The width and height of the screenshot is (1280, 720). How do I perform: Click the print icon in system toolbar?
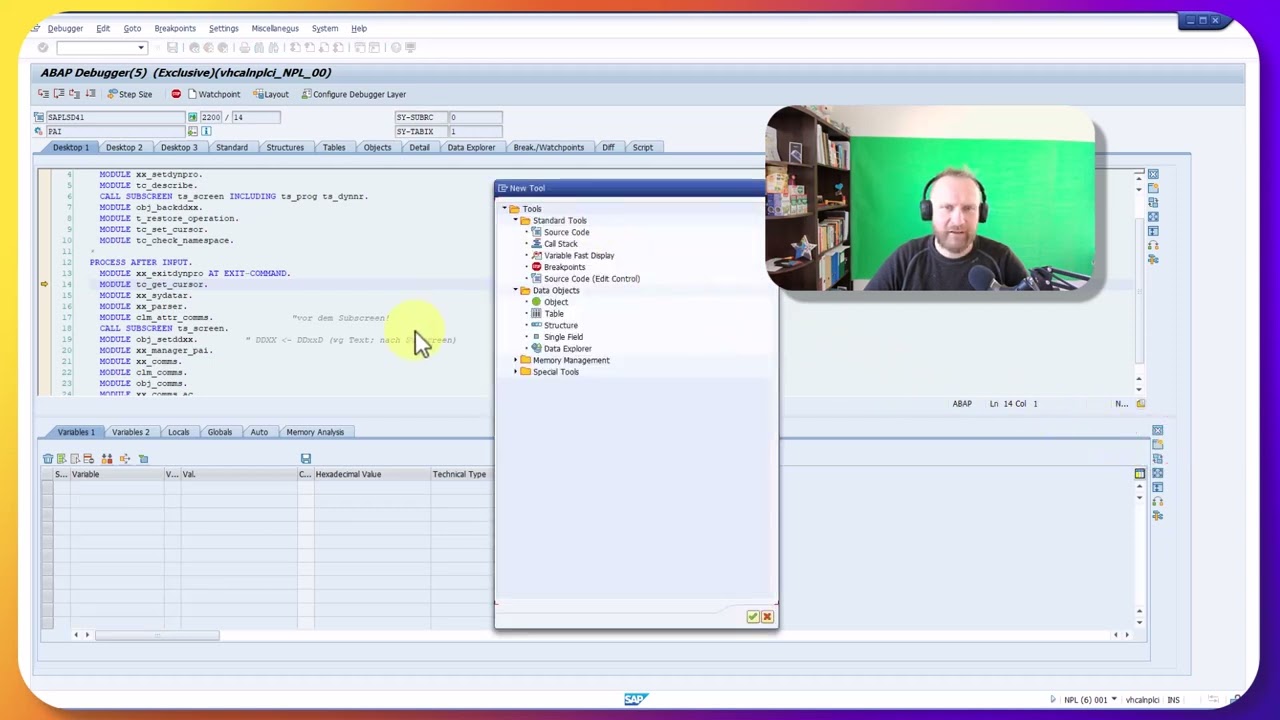coord(245,48)
